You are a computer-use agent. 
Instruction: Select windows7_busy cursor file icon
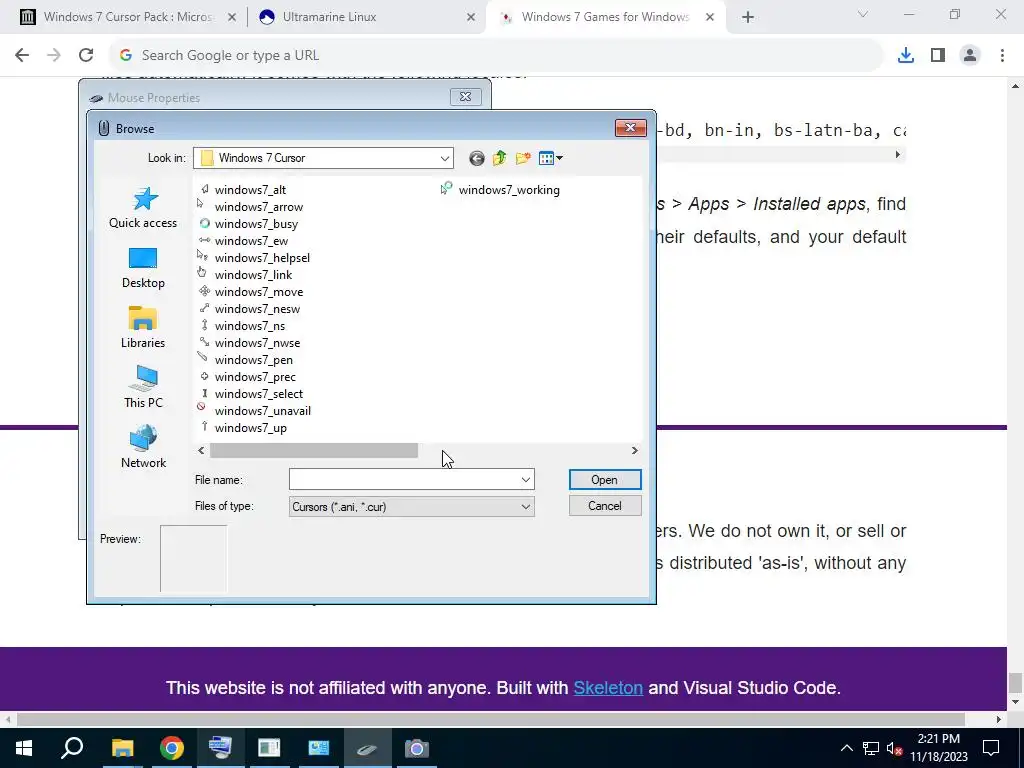click(204, 223)
